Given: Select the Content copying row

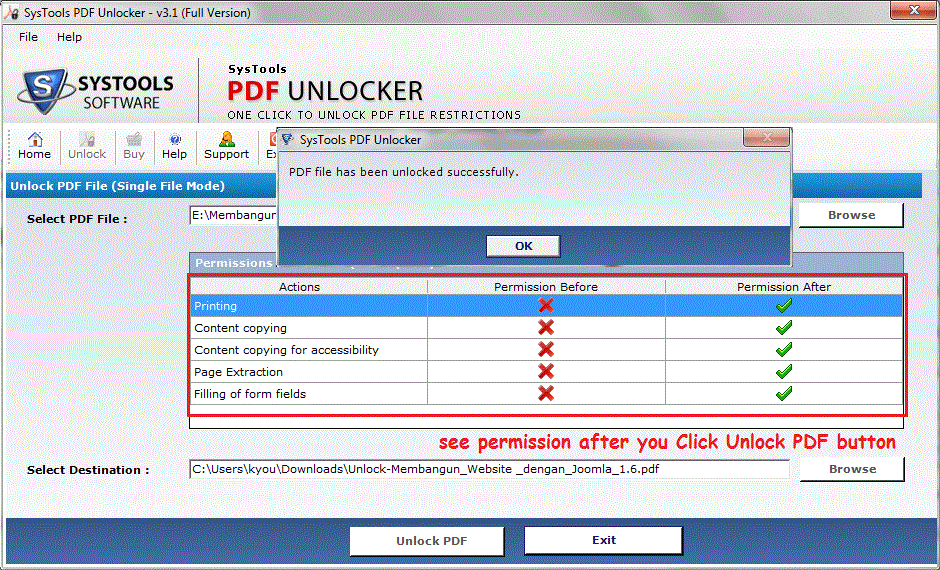Looking at the screenshot, I should coord(546,328).
